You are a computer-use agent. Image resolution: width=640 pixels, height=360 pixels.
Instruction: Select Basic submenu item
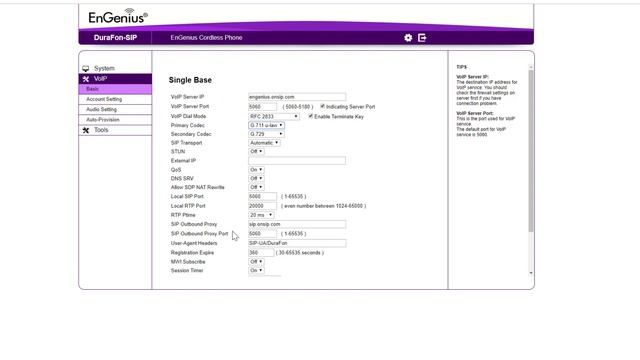coord(115,89)
